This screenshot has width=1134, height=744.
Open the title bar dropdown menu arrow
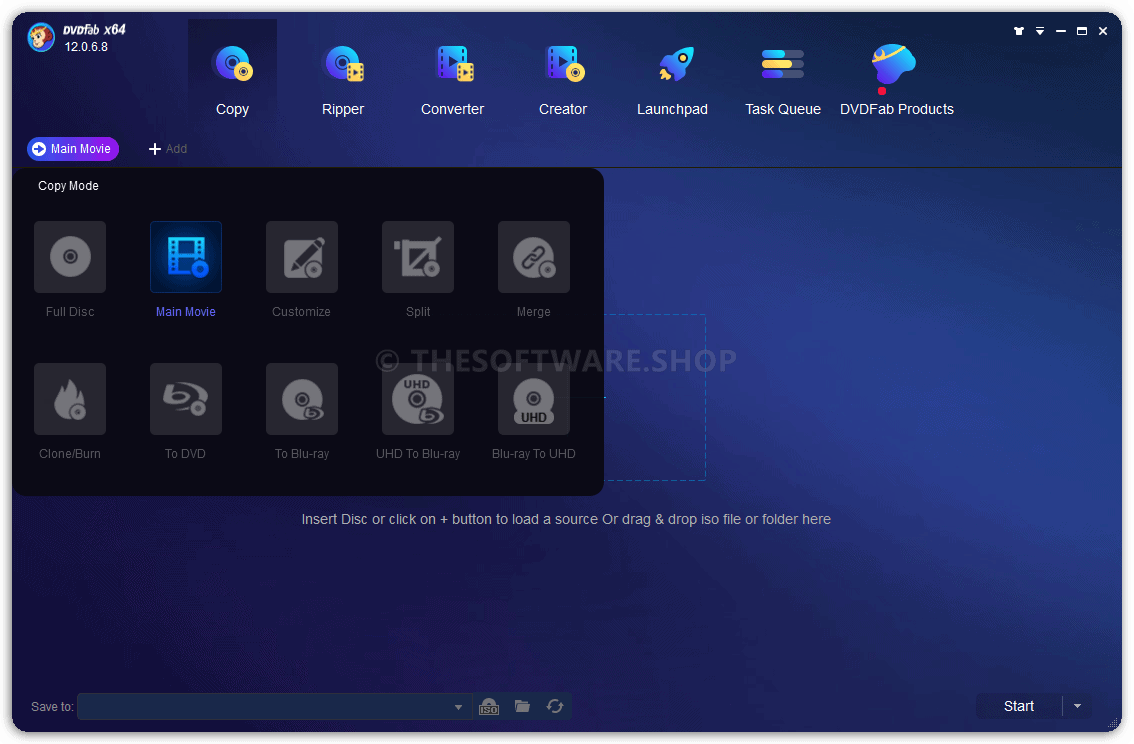point(1040,31)
